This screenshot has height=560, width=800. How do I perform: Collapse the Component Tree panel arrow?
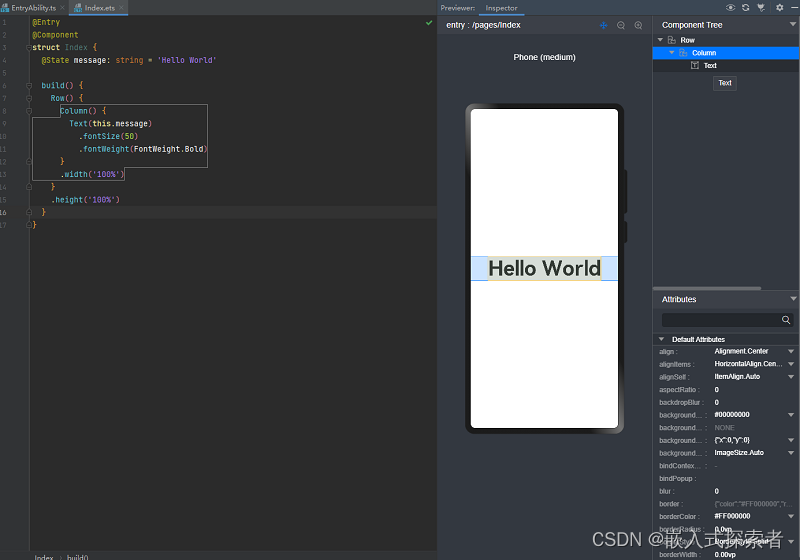coord(793,24)
